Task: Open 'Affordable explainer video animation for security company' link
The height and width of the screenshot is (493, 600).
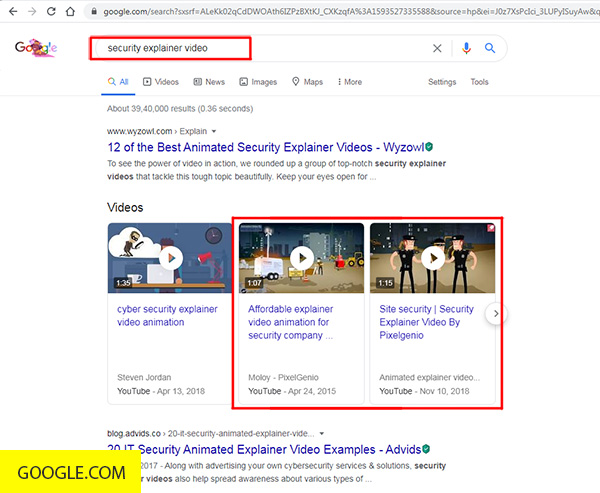Action: (290, 322)
